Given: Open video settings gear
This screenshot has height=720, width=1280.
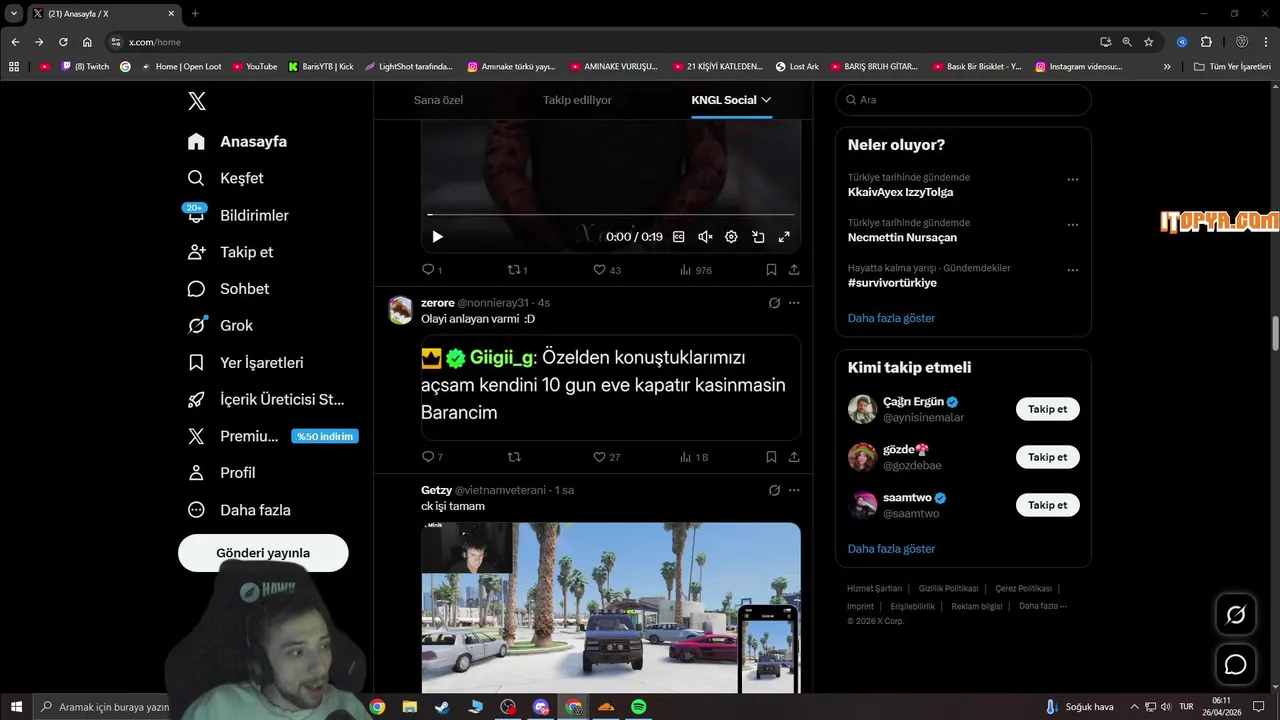Looking at the screenshot, I should click(x=731, y=237).
